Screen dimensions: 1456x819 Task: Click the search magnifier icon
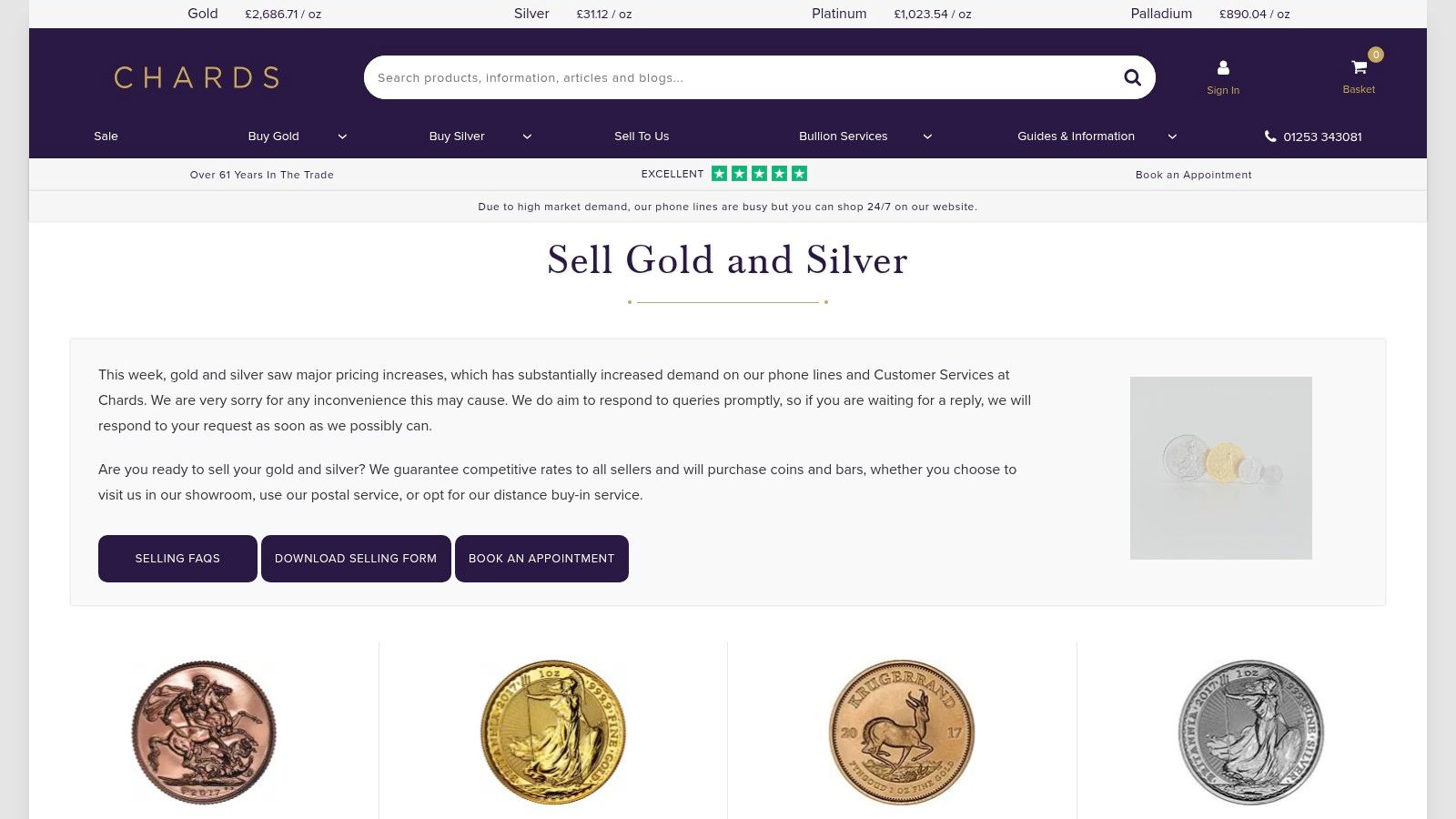click(x=1132, y=77)
